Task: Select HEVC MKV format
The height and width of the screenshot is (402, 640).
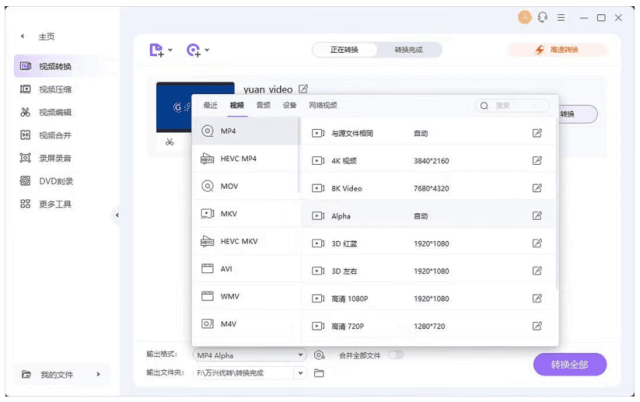Action: [x=246, y=241]
